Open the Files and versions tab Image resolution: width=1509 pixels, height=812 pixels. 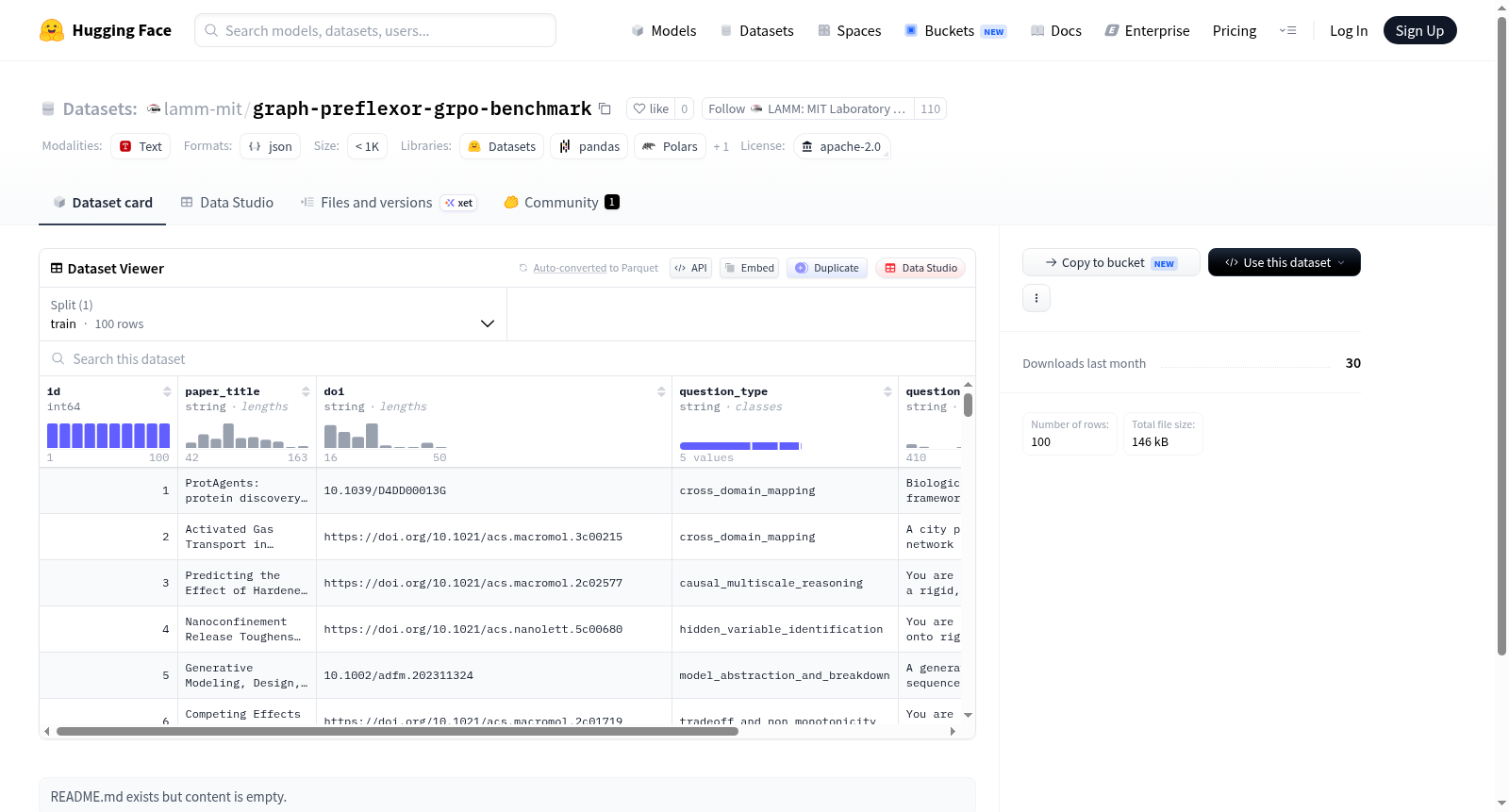click(388, 203)
